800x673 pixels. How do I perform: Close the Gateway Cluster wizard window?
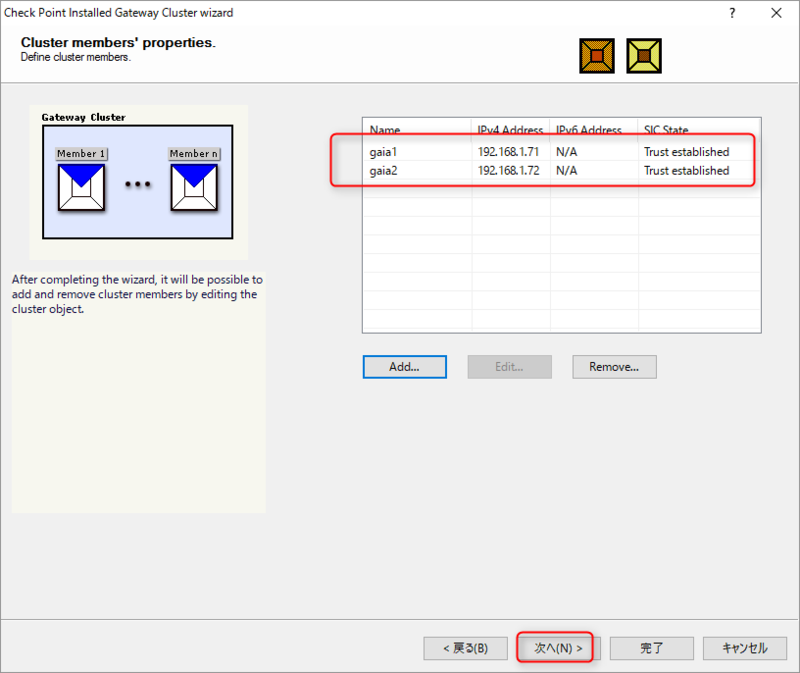coord(776,13)
